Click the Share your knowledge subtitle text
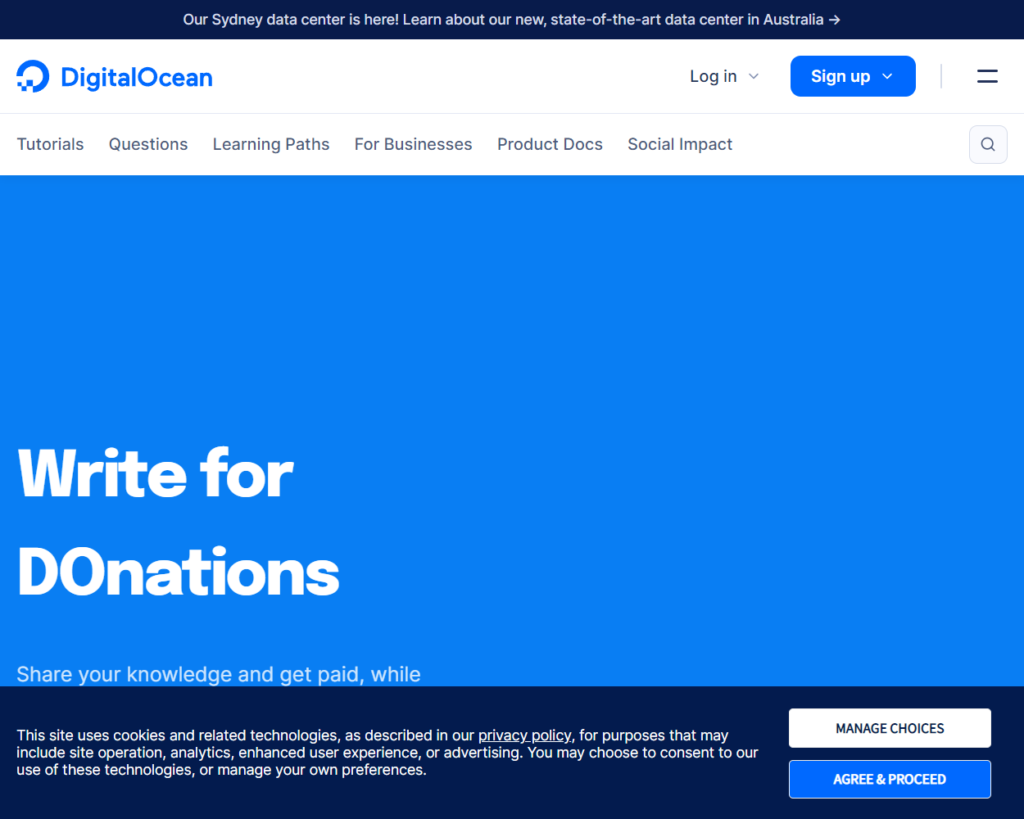This screenshot has width=1024, height=819. (218, 674)
